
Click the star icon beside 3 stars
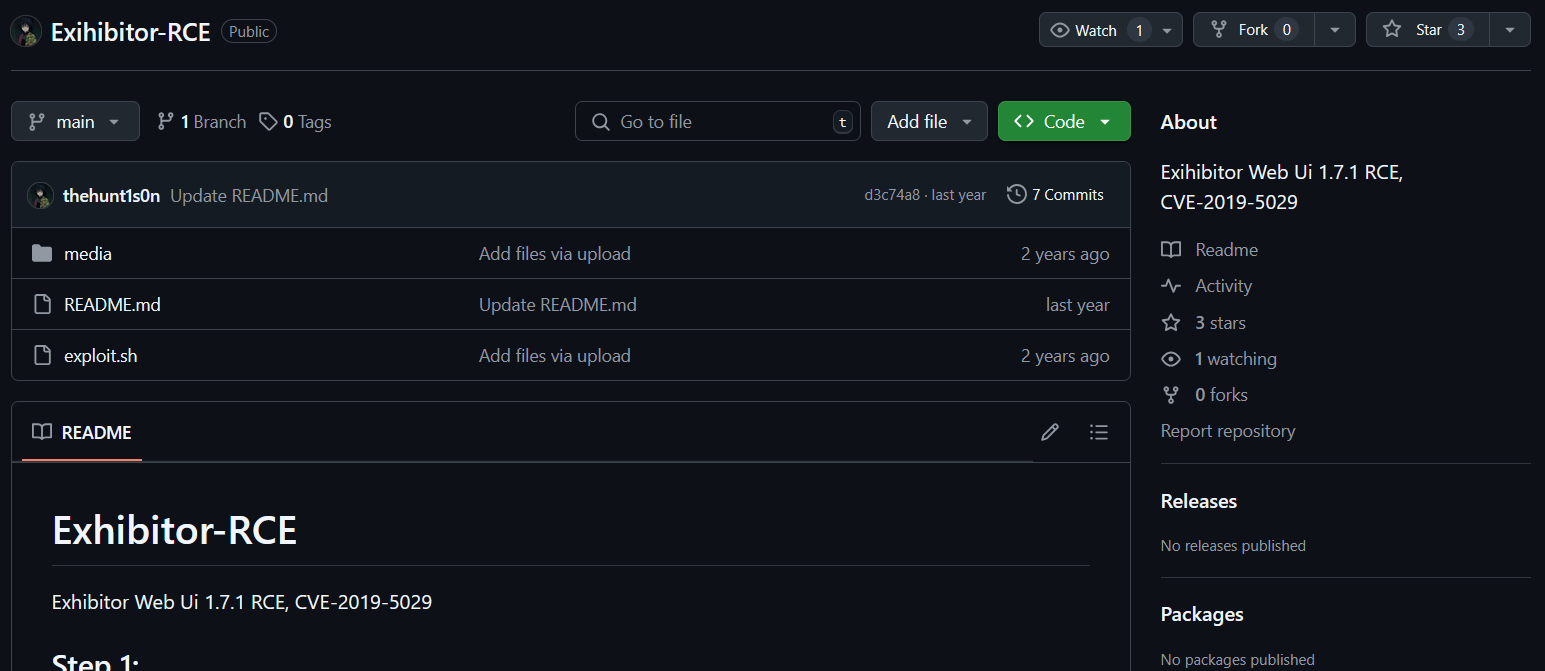coord(1171,323)
